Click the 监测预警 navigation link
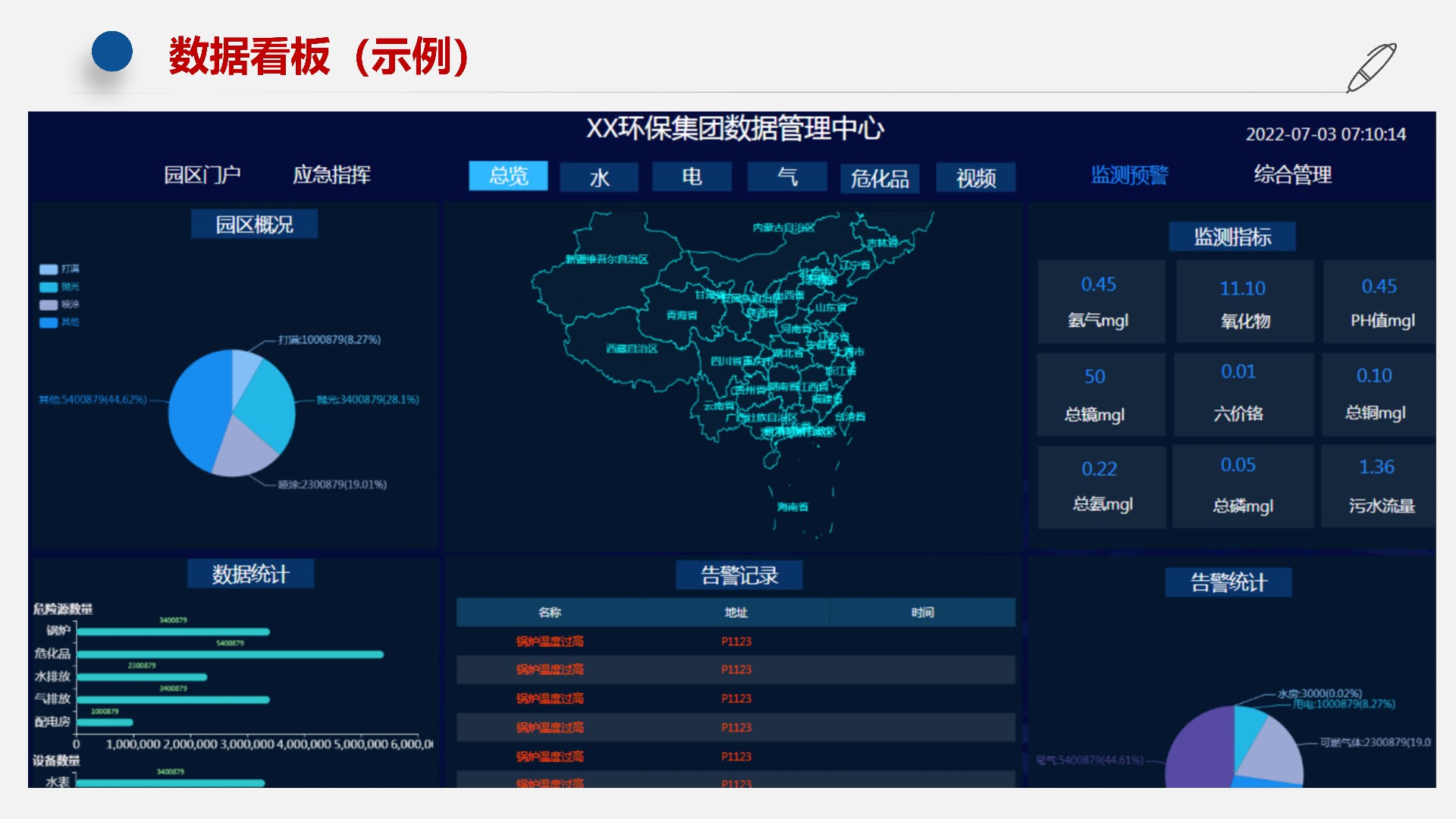The width and height of the screenshot is (1456, 819). pyautogui.click(x=1129, y=175)
